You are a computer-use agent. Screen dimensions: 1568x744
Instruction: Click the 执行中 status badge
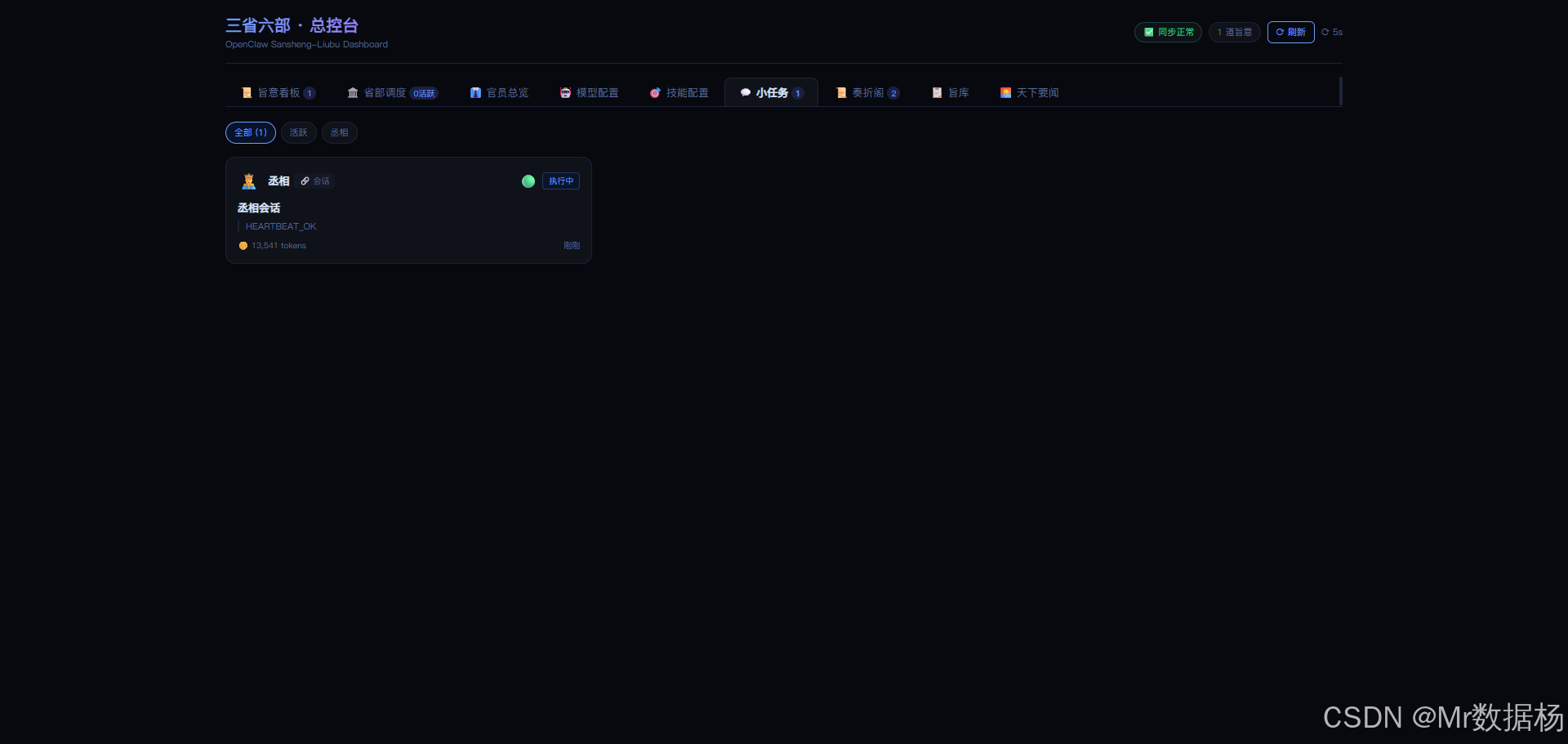pyautogui.click(x=561, y=181)
